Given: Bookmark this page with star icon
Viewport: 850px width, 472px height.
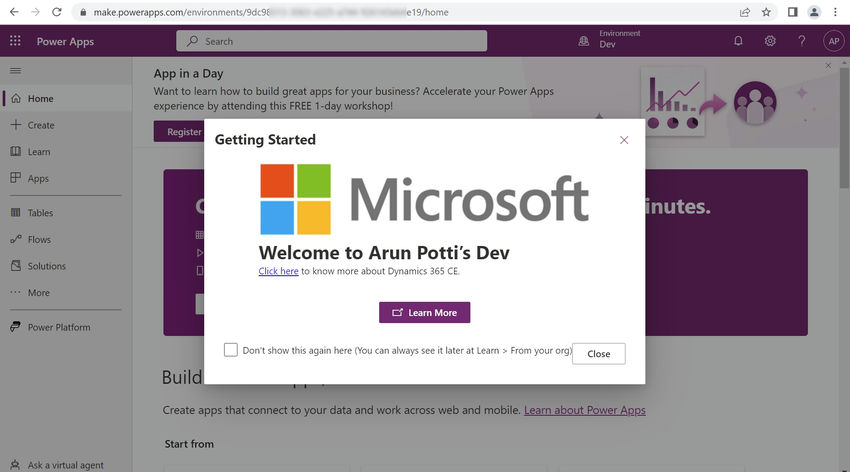Looking at the screenshot, I should pos(765,12).
